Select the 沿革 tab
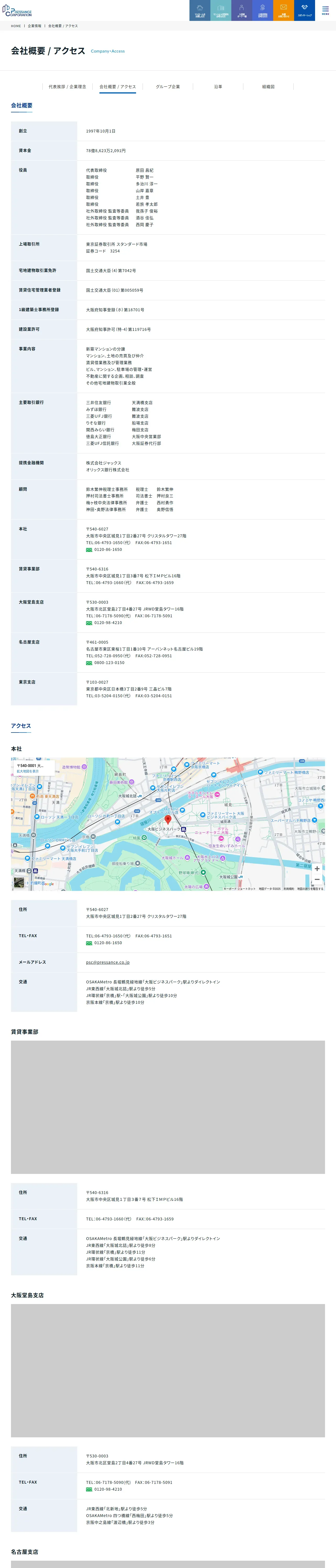The height and width of the screenshot is (1568, 336). coord(218,87)
